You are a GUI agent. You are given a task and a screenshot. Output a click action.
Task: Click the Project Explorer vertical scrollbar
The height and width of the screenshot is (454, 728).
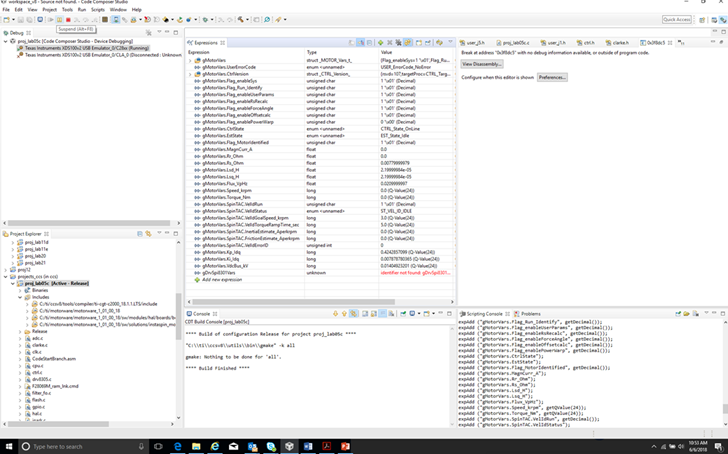178,317
